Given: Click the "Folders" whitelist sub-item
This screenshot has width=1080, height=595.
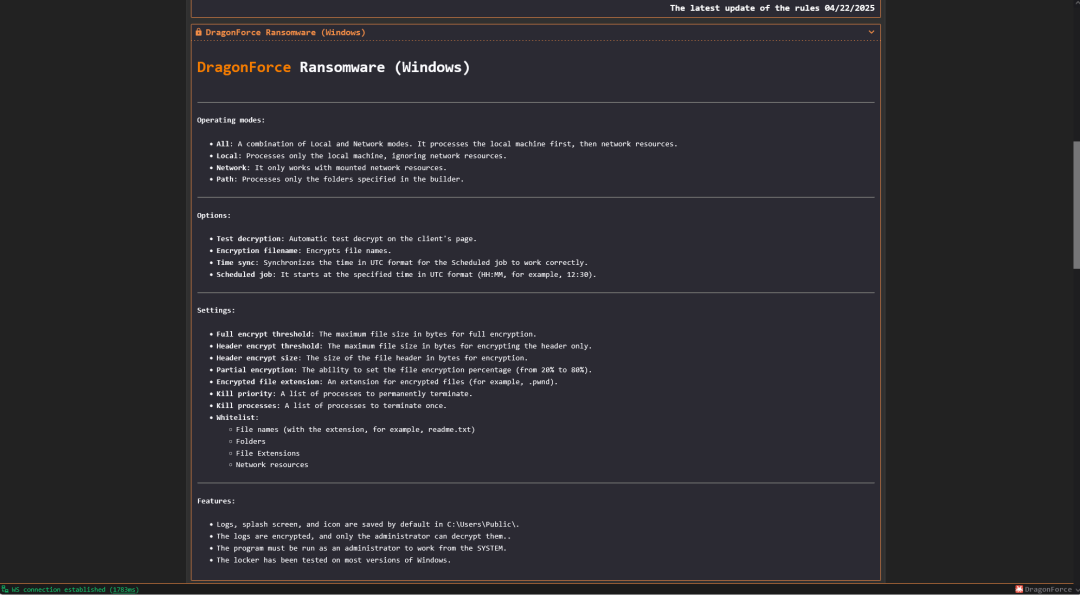Looking at the screenshot, I should click(x=251, y=441).
